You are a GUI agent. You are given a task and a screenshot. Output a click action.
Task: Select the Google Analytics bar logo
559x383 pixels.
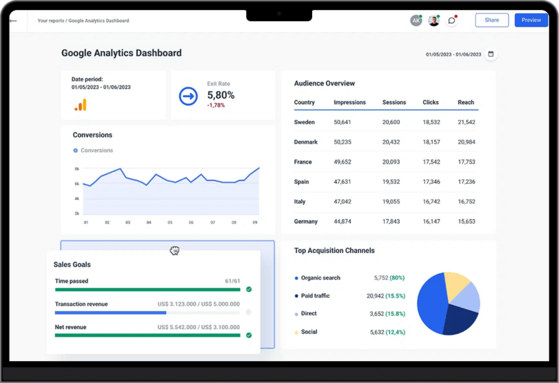[81, 105]
